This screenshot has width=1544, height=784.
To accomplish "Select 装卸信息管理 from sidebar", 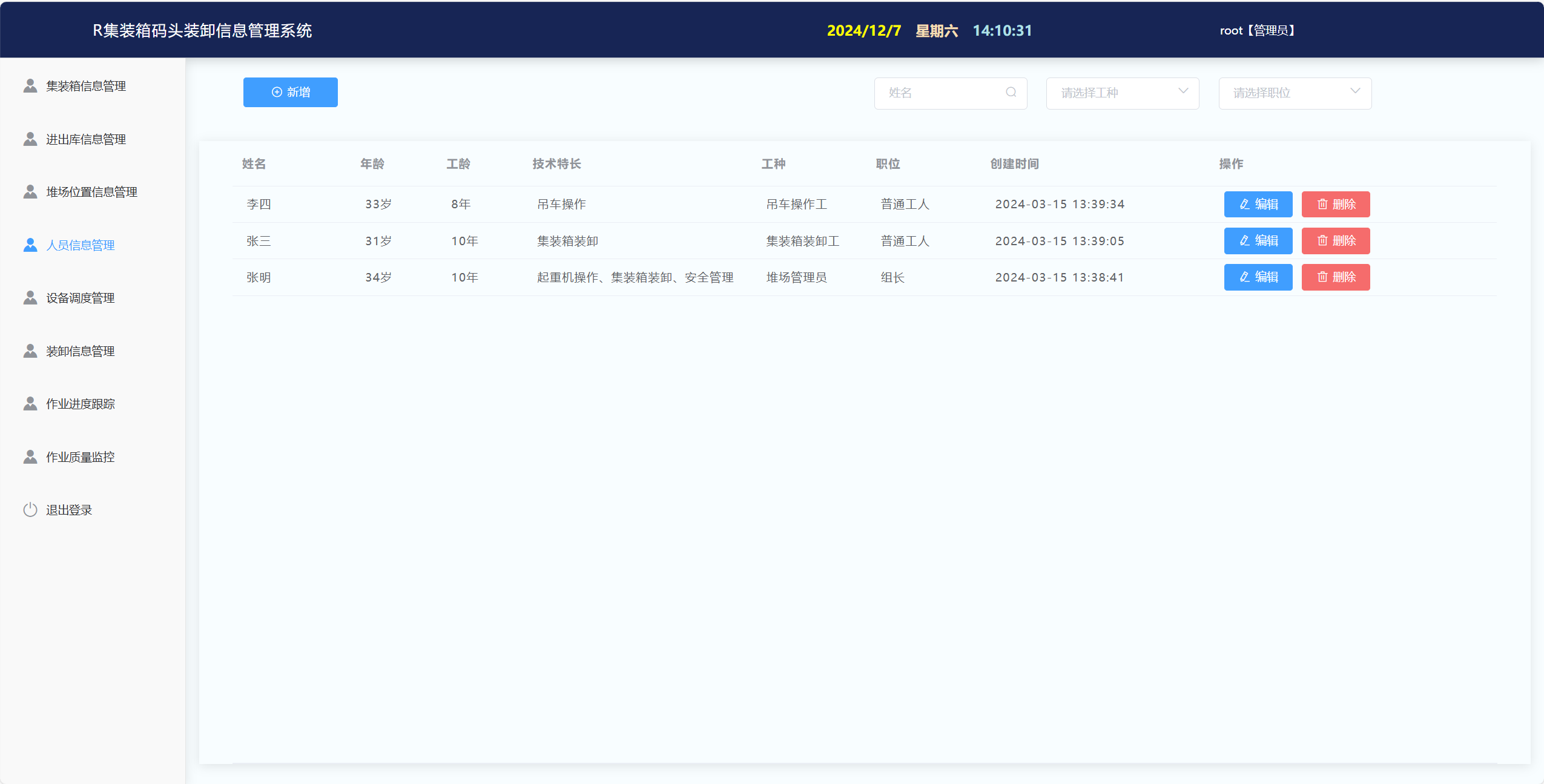I will point(81,351).
